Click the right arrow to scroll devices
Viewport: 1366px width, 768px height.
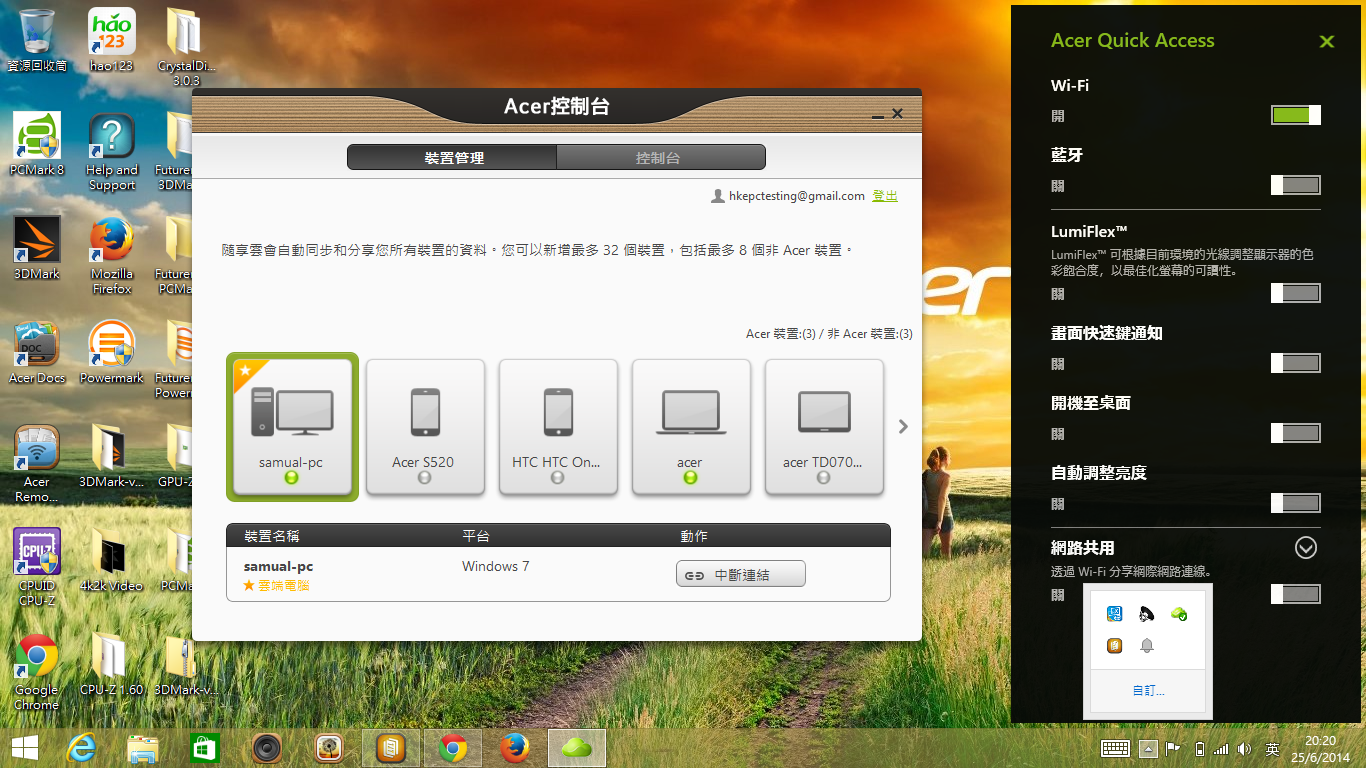902,426
